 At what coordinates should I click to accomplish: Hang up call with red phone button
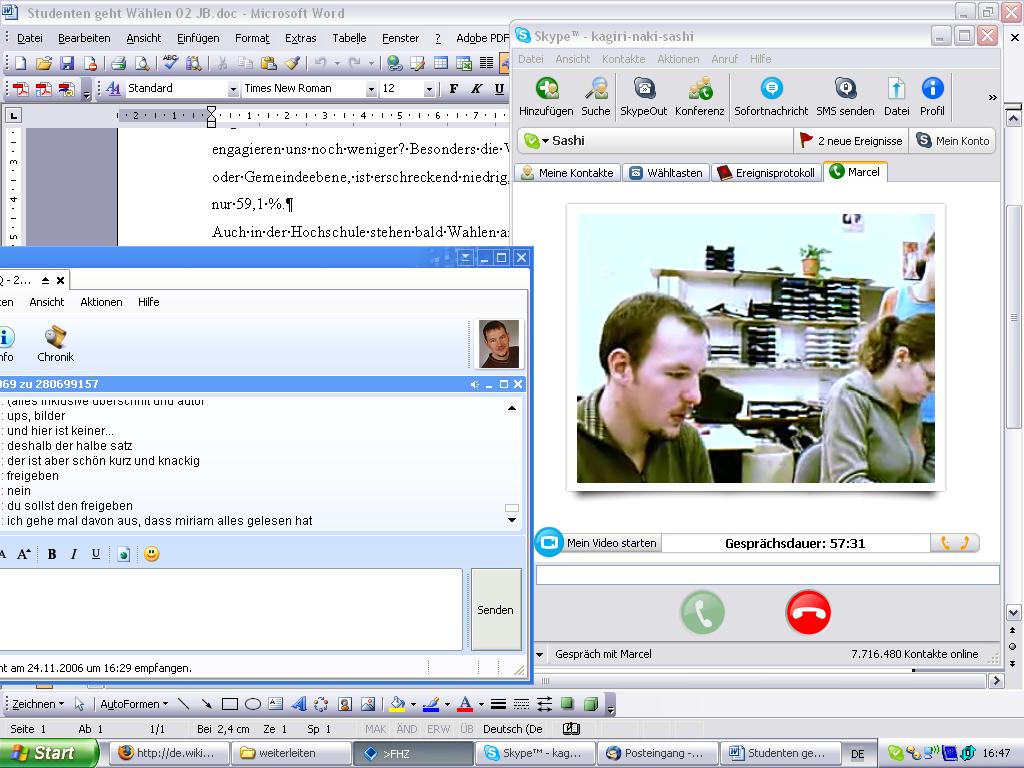coord(808,613)
